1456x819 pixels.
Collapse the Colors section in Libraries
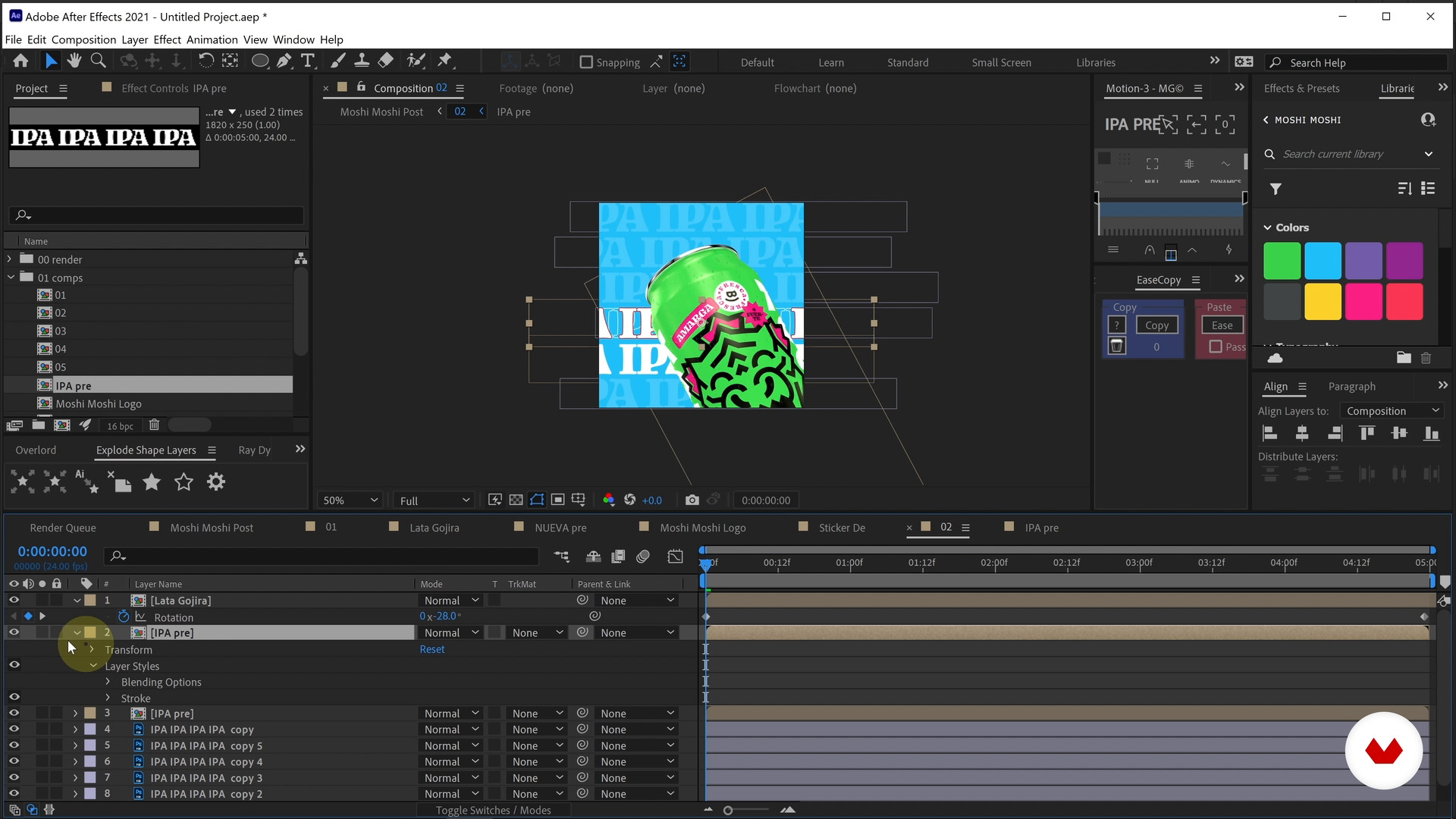[1267, 227]
